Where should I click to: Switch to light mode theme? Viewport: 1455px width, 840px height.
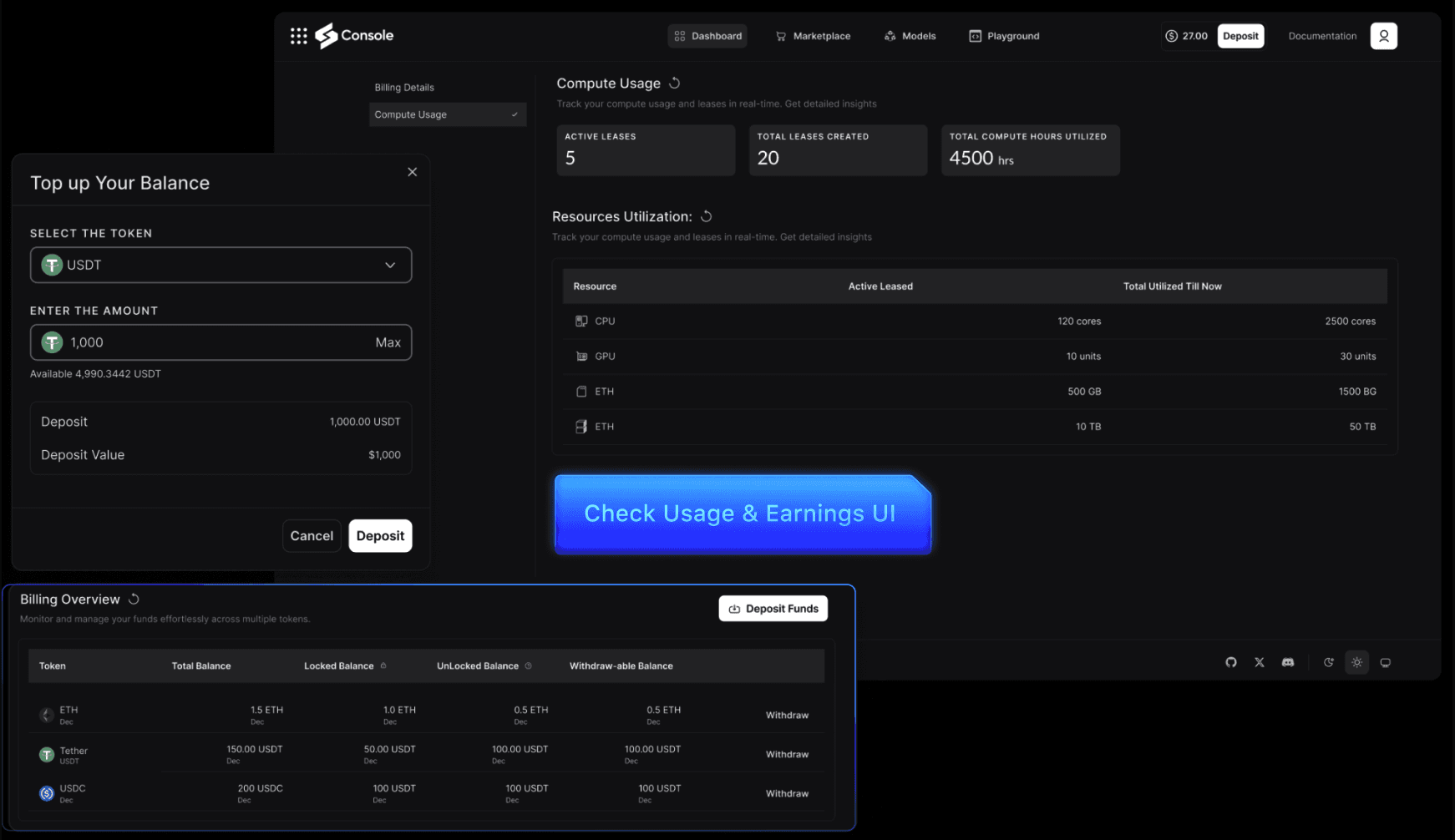tap(1356, 662)
